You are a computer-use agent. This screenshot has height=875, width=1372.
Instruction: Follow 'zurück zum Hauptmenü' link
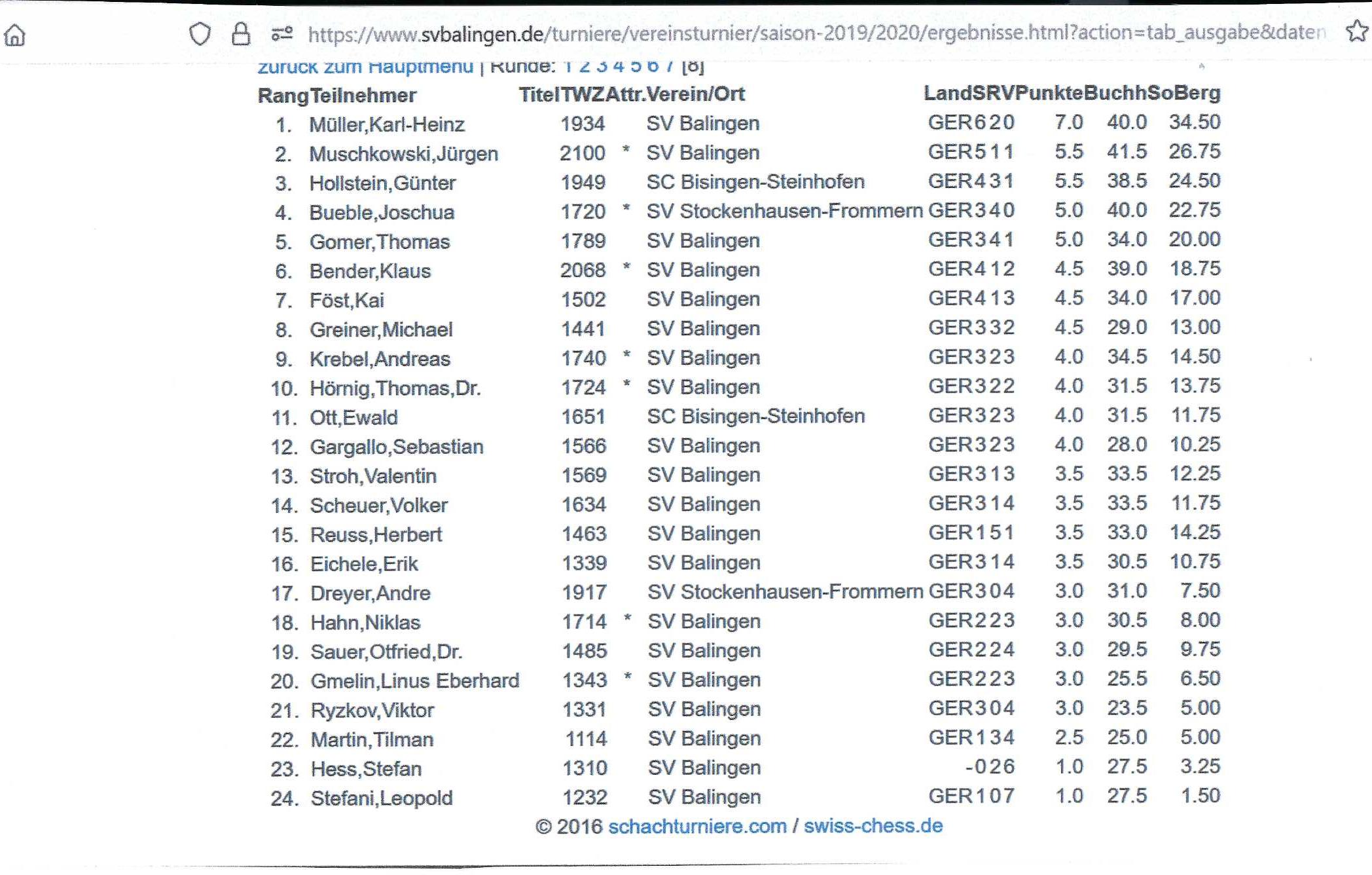[x=365, y=67]
